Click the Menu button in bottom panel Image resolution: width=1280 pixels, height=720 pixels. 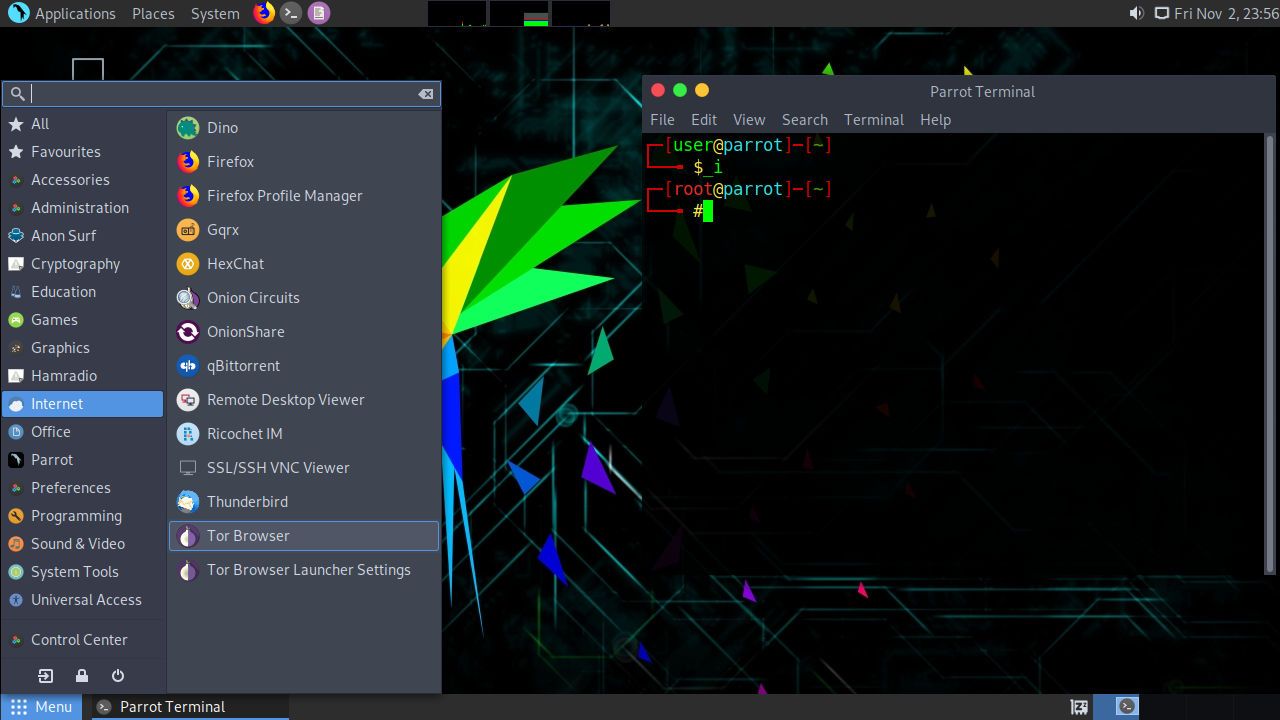point(42,706)
